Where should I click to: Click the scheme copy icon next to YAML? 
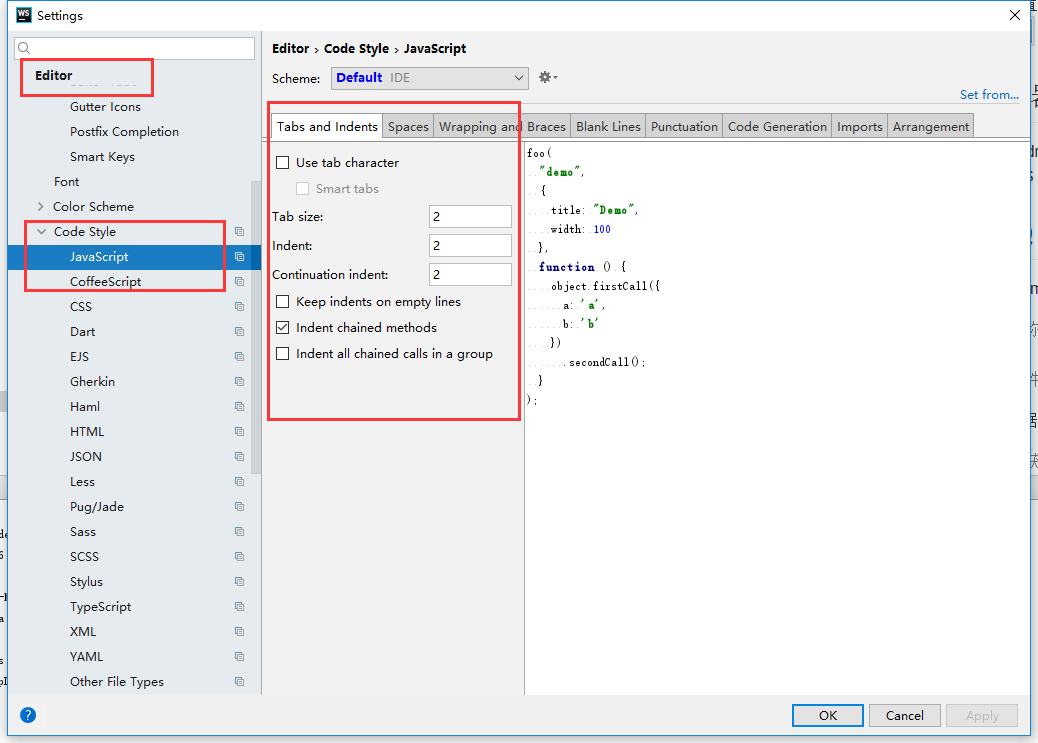(x=240, y=657)
